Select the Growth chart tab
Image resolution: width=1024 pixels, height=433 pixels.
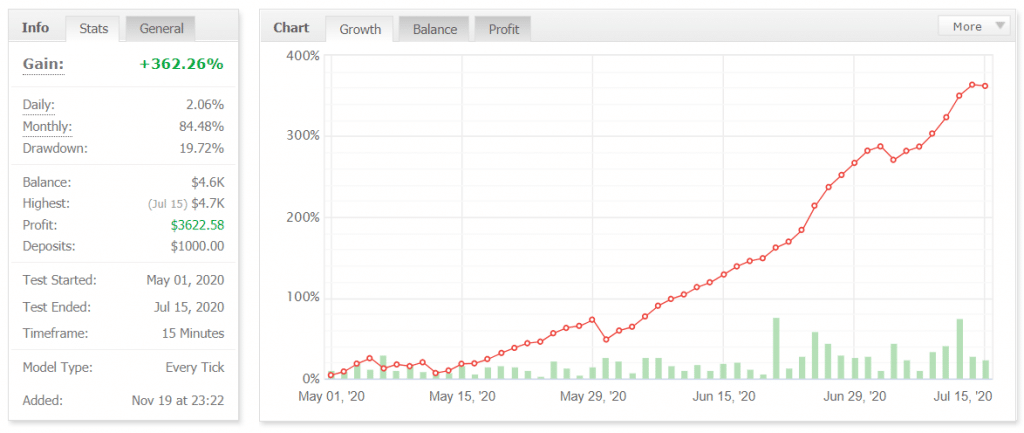click(x=360, y=29)
